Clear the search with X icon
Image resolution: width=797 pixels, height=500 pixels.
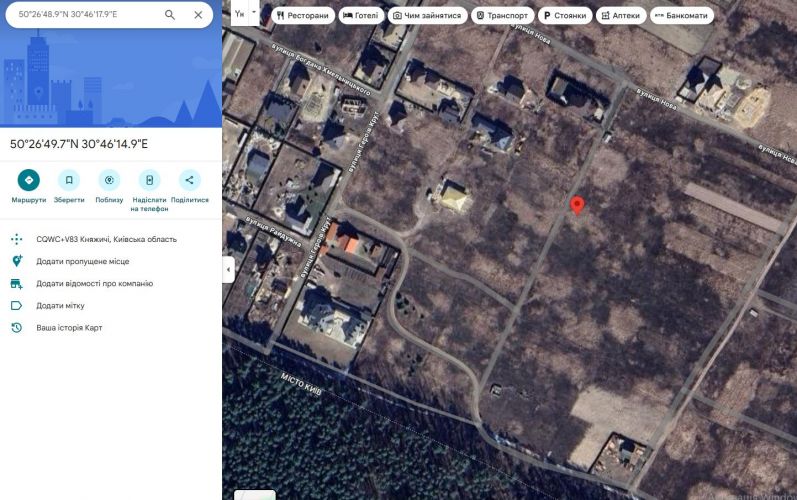198,15
